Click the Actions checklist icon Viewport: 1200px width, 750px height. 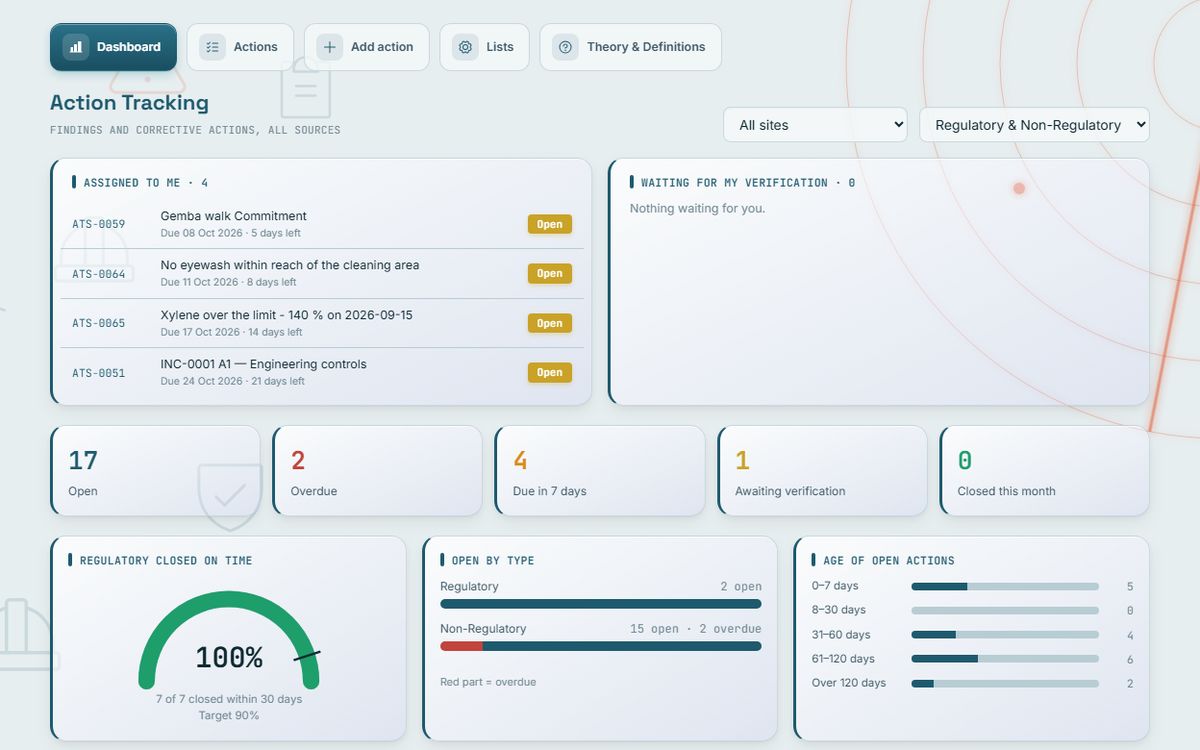pyautogui.click(x=212, y=47)
